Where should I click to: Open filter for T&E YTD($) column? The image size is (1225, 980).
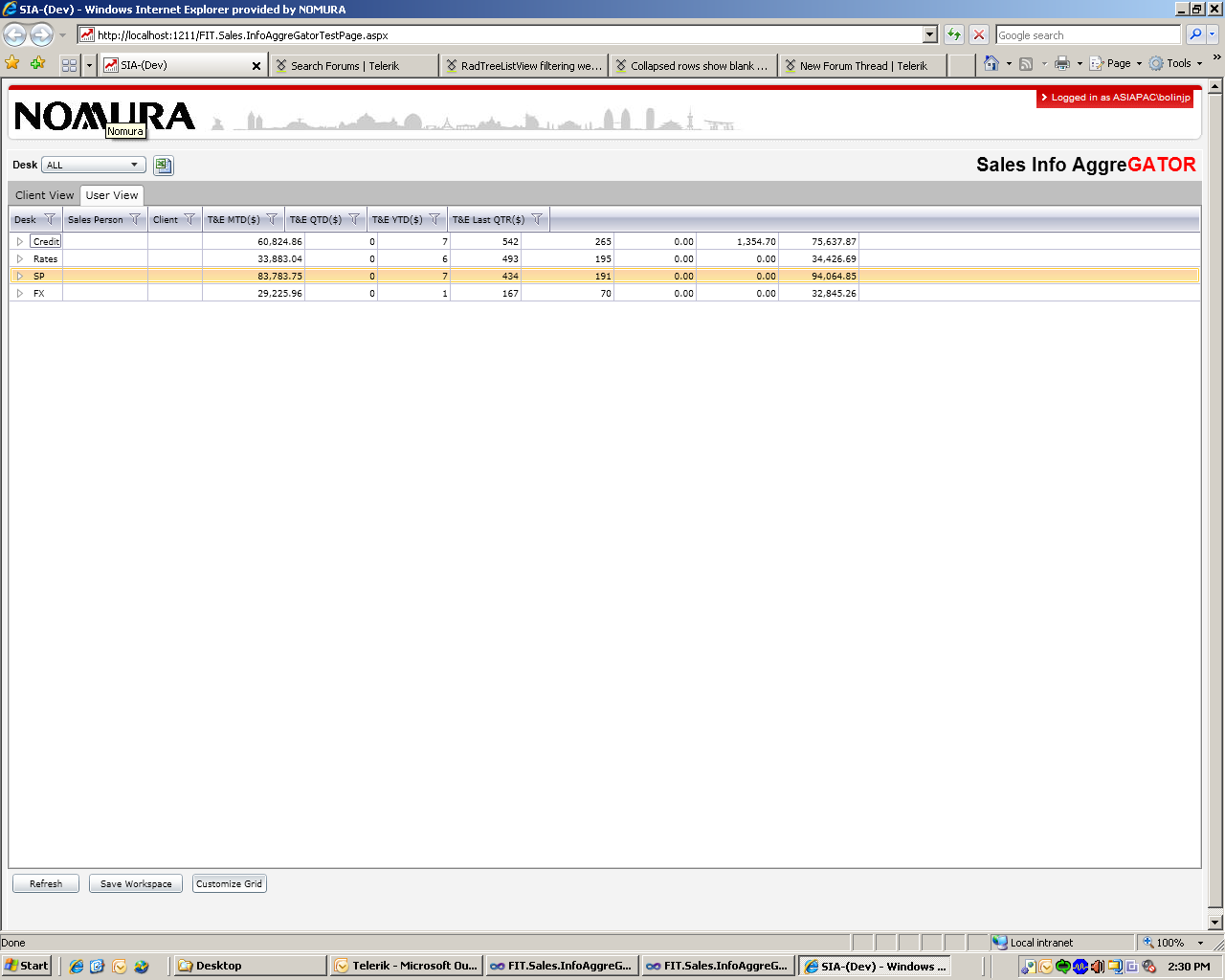434,219
